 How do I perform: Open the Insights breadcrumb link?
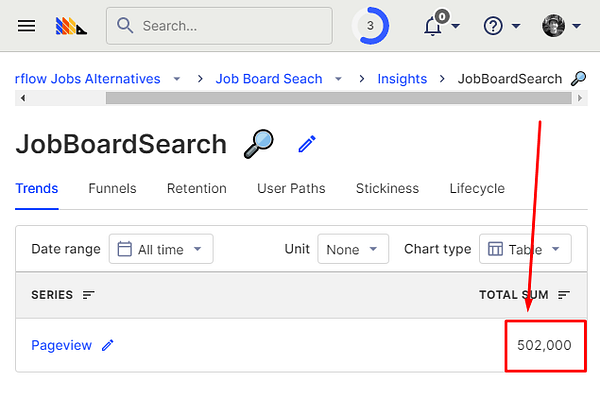402,79
